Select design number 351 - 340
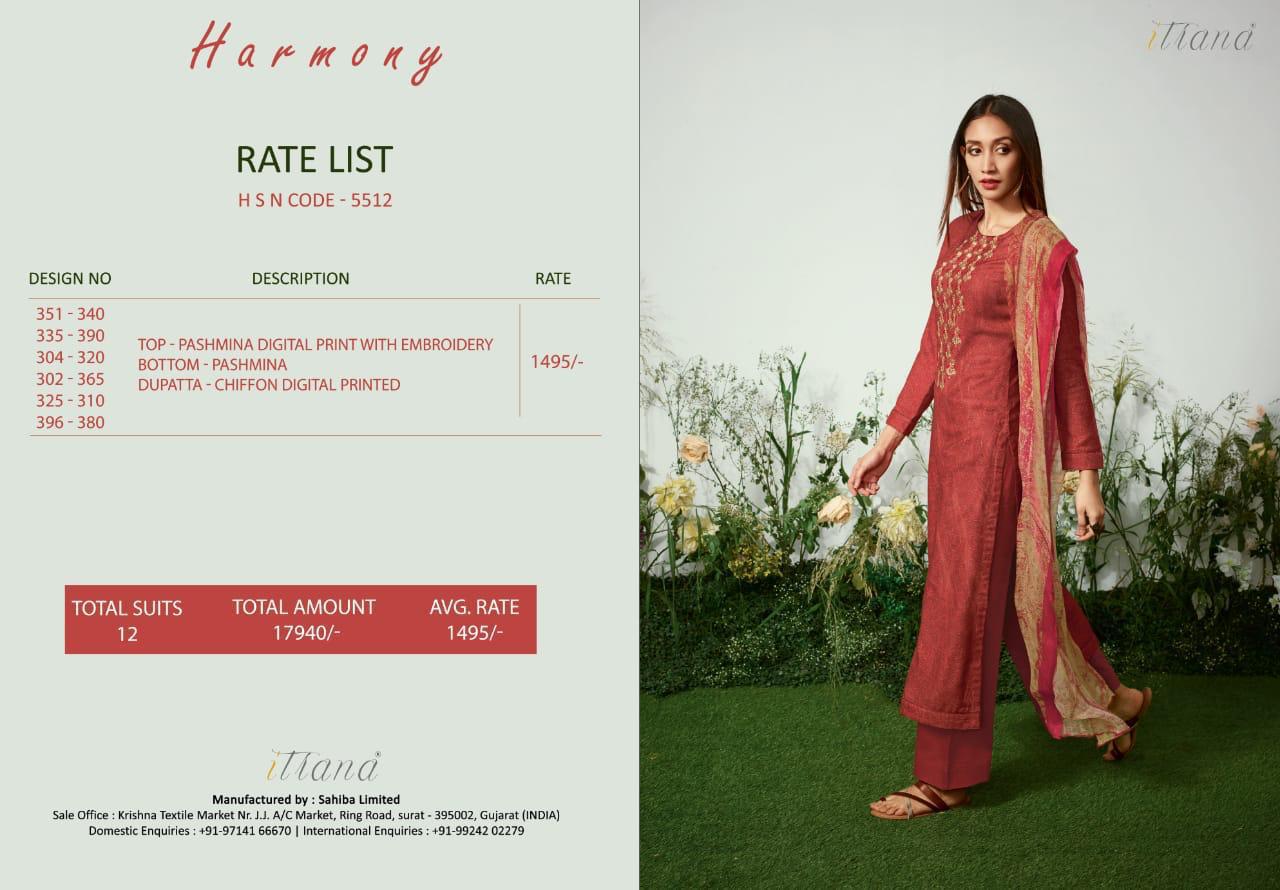The height and width of the screenshot is (890, 1280). pyautogui.click(x=70, y=314)
